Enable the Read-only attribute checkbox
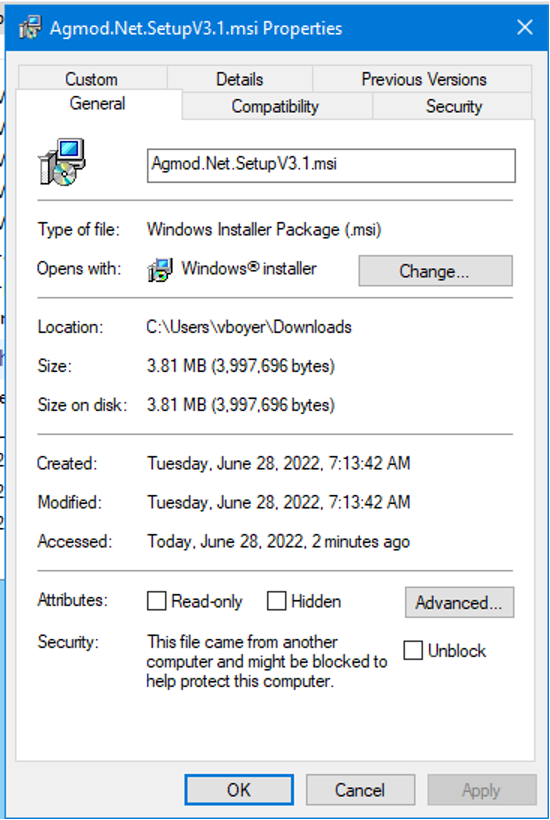This screenshot has height=820, width=550. (x=156, y=601)
